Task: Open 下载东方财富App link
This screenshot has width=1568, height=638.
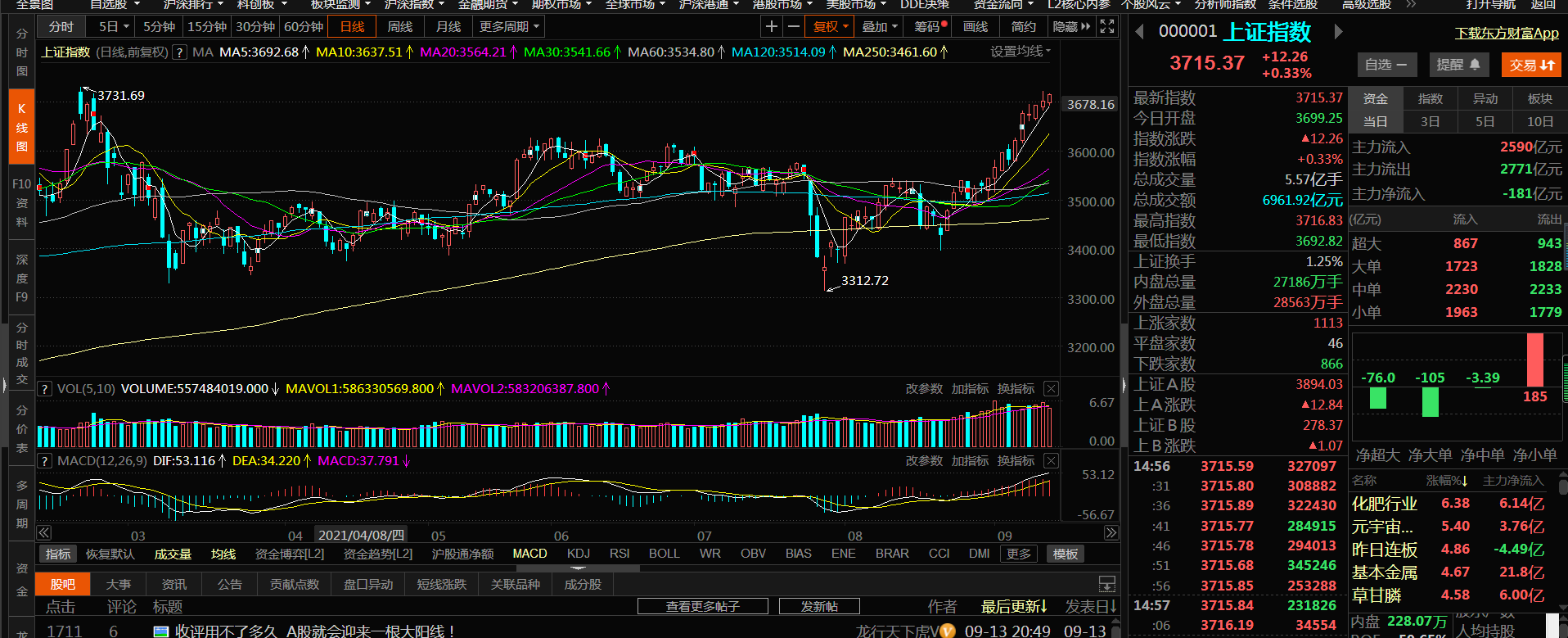Action: click(x=1507, y=33)
